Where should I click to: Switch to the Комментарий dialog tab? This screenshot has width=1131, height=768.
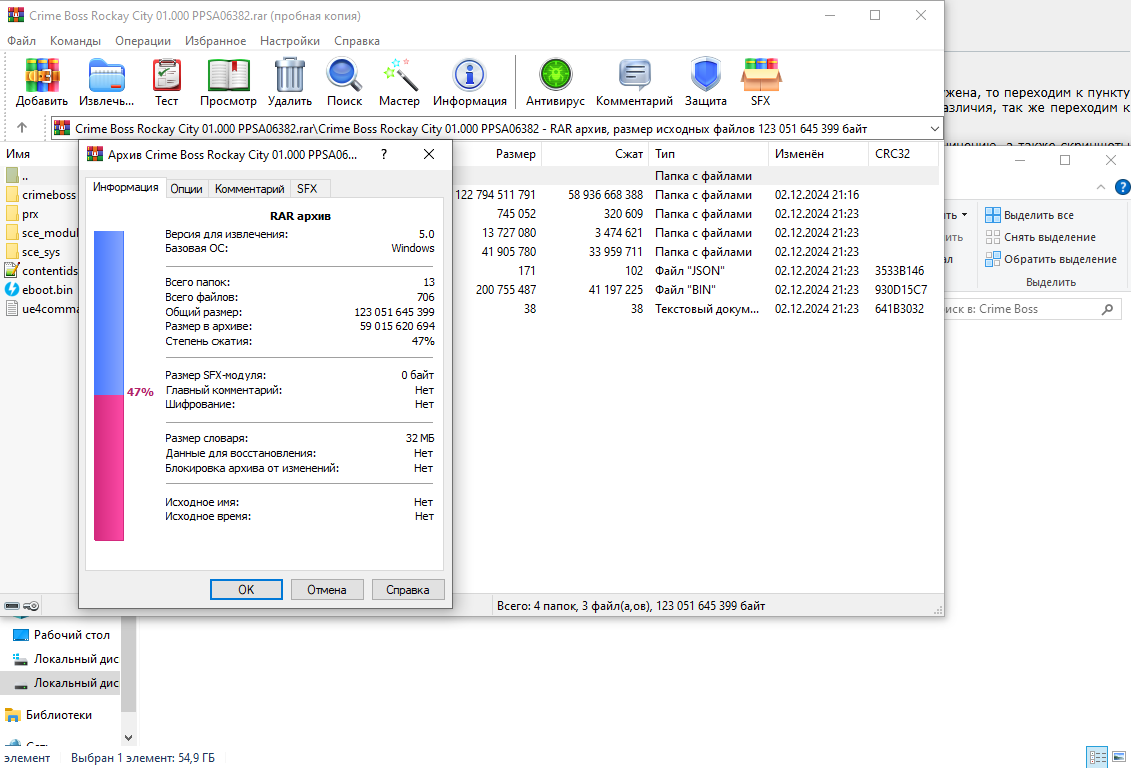pos(250,188)
